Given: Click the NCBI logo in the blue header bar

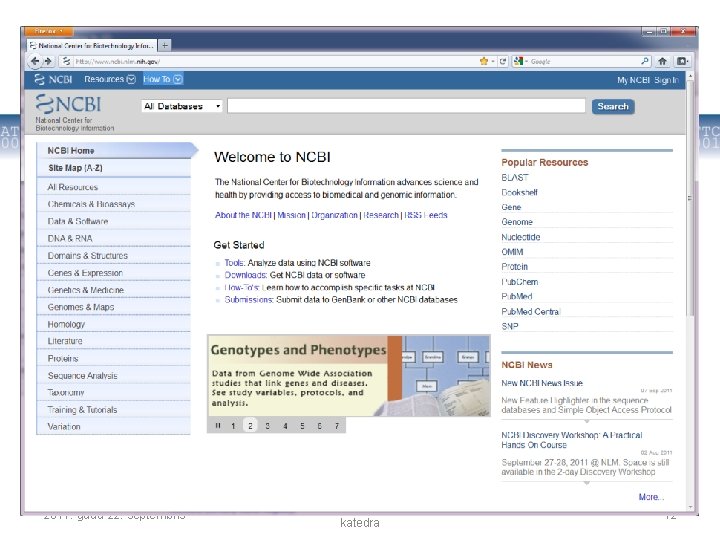Looking at the screenshot, I should click(x=53, y=79).
